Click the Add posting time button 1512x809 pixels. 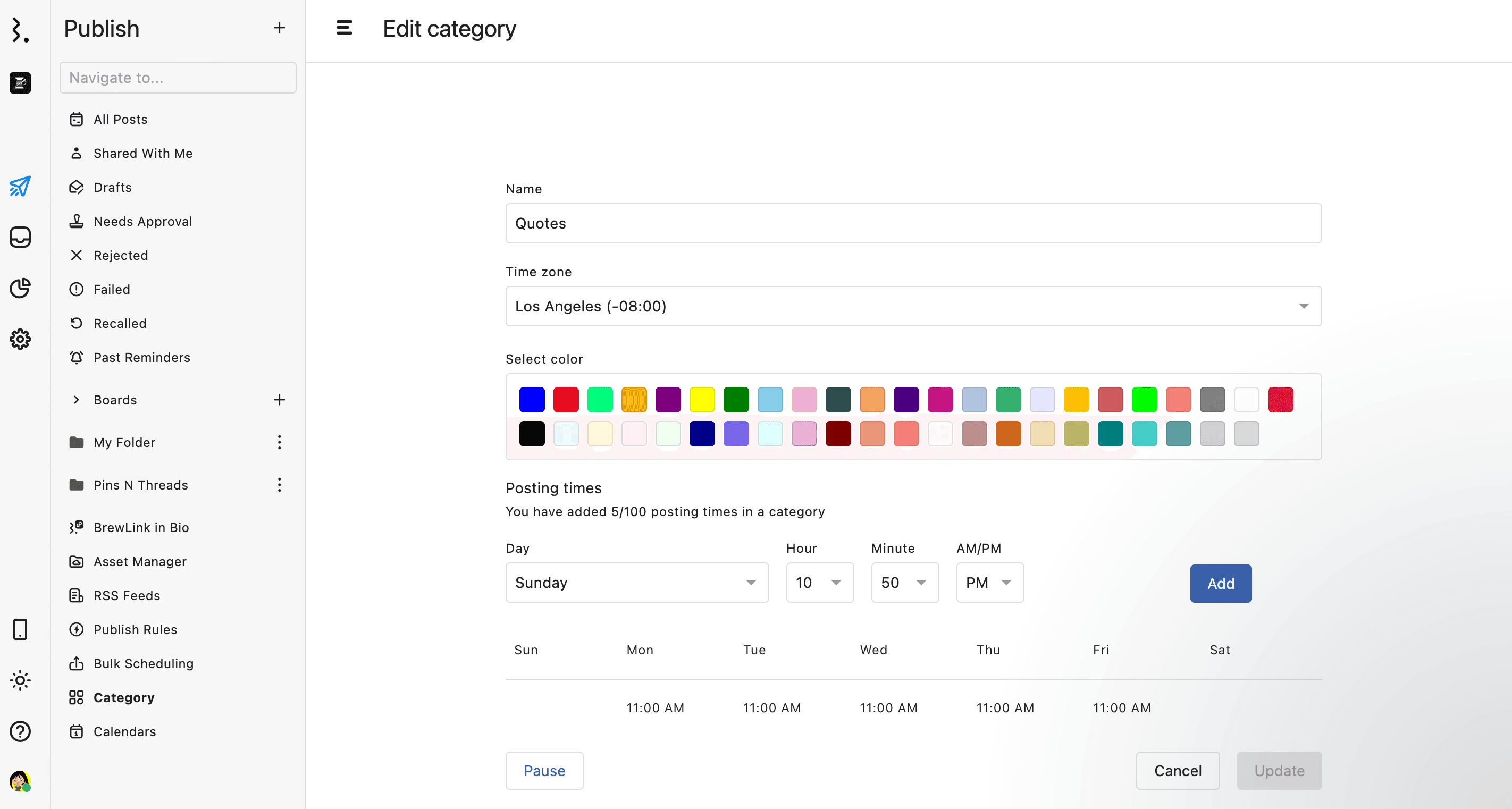click(x=1220, y=584)
